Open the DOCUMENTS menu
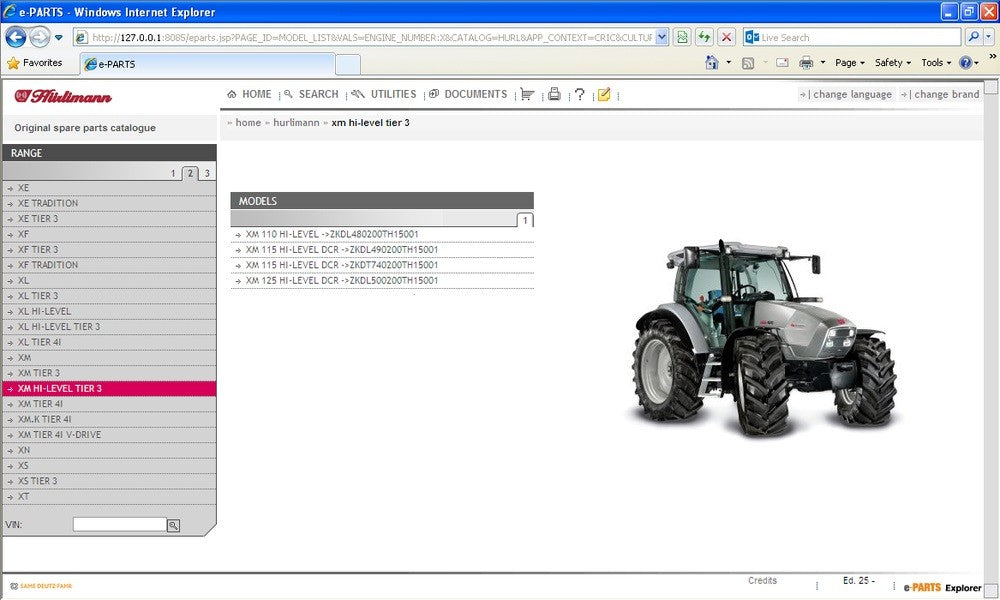 [x=468, y=94]
